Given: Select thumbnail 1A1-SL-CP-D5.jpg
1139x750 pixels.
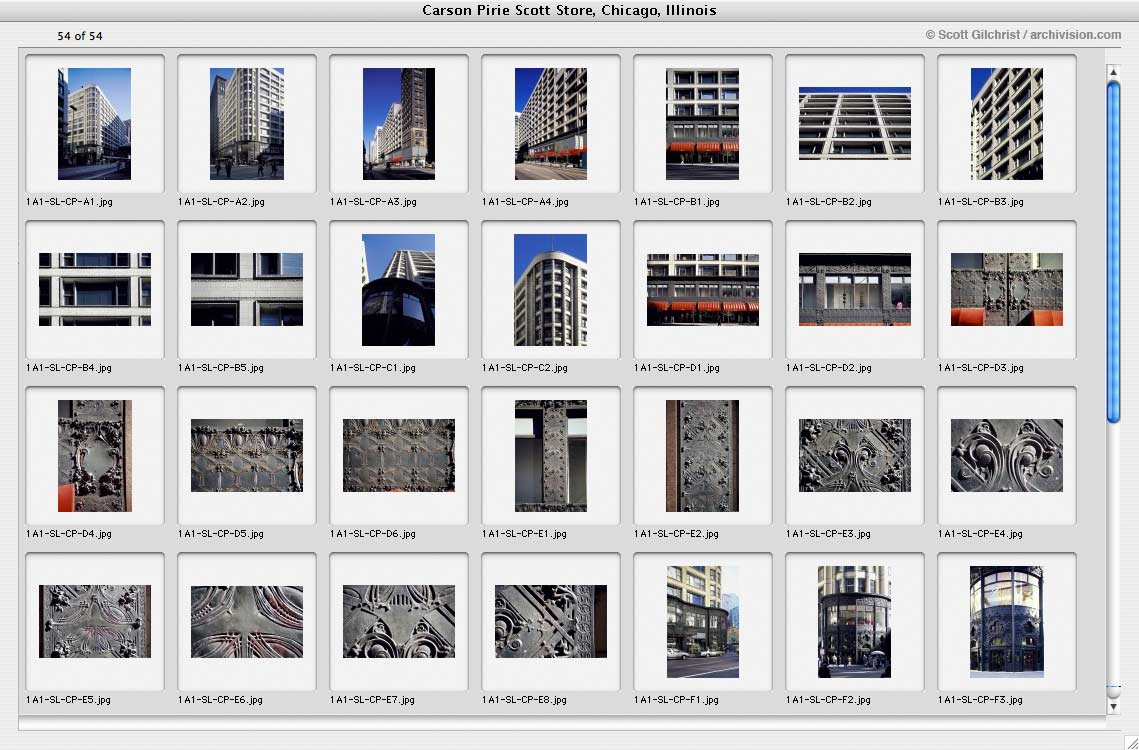Looking at the screenshot, I should click(x=247, y=456).
